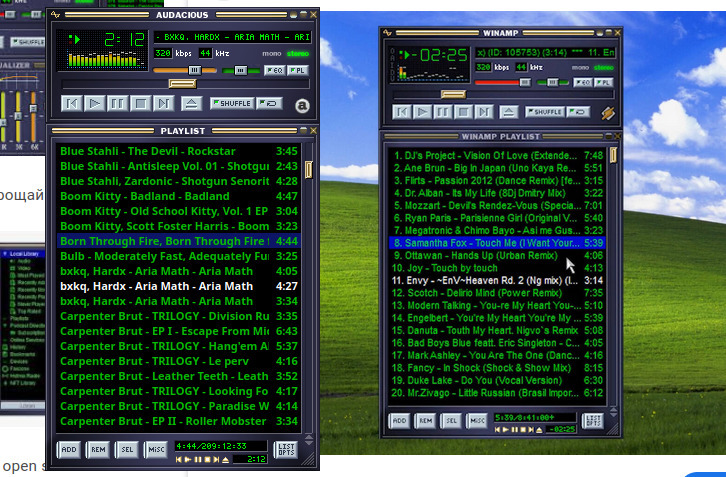
Task: Skip to next track in Winamp
Action: pyautogui.click(x=483, y=112)
